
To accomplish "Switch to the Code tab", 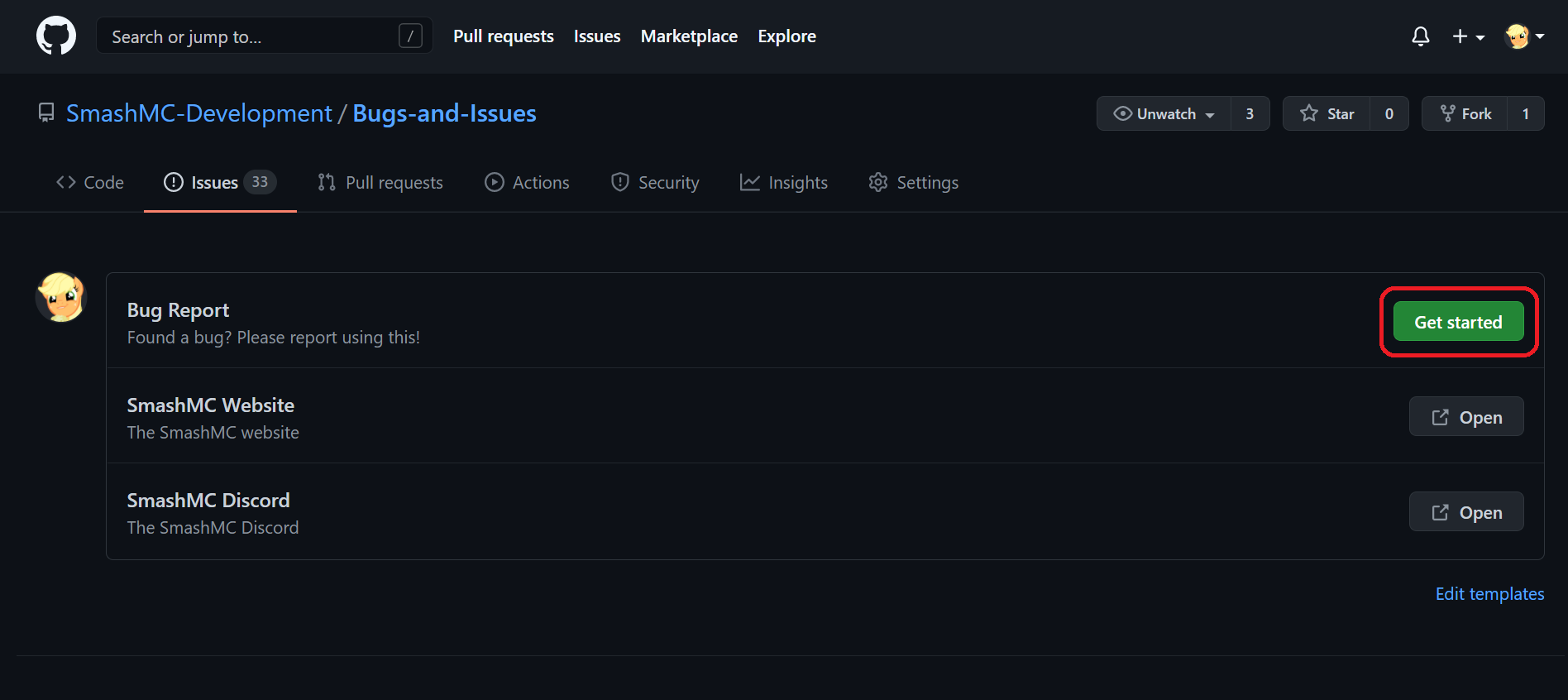I will pos(90,182).
